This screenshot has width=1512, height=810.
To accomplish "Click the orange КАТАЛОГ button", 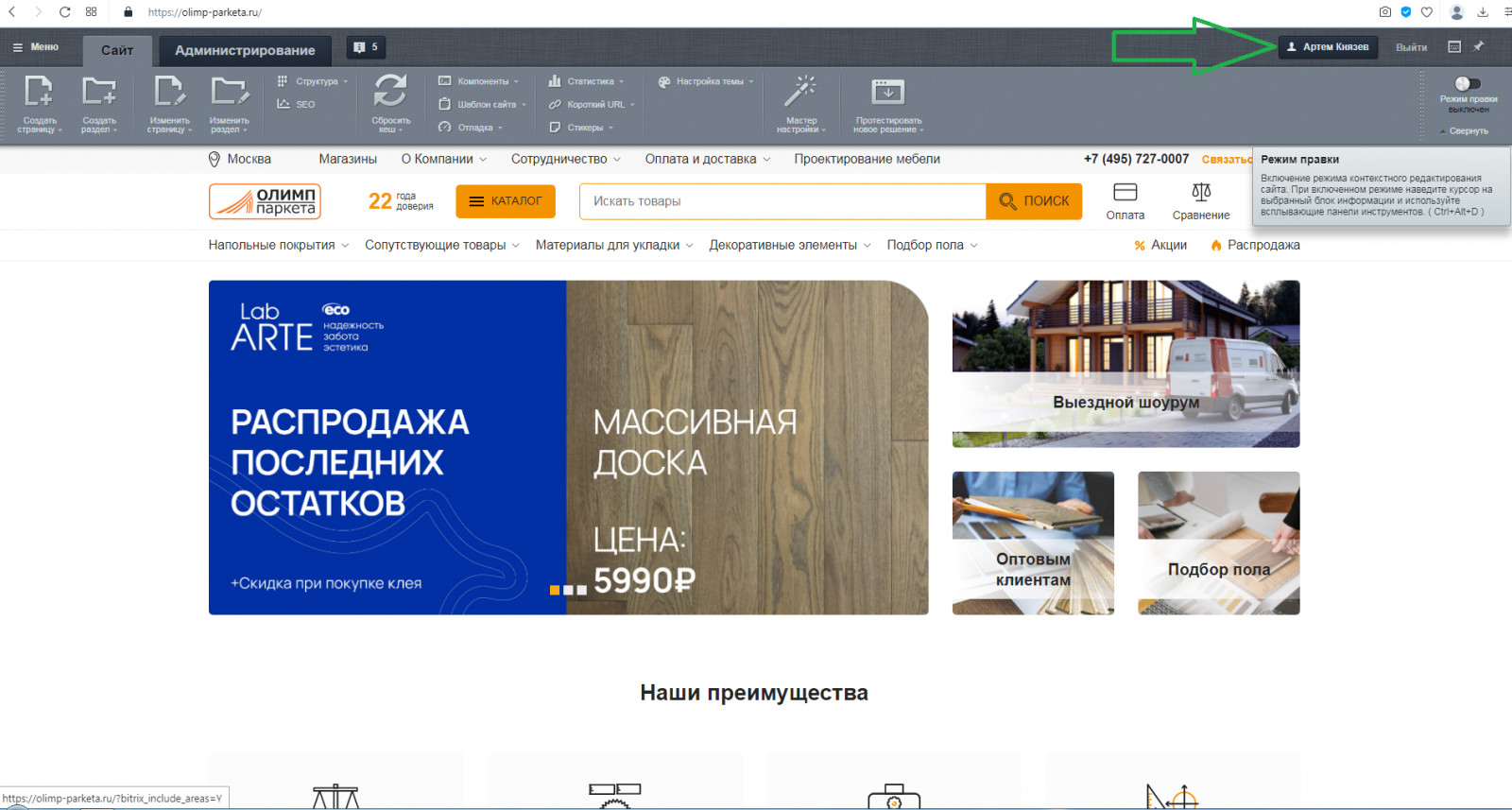I will click(x=506, y=201).
